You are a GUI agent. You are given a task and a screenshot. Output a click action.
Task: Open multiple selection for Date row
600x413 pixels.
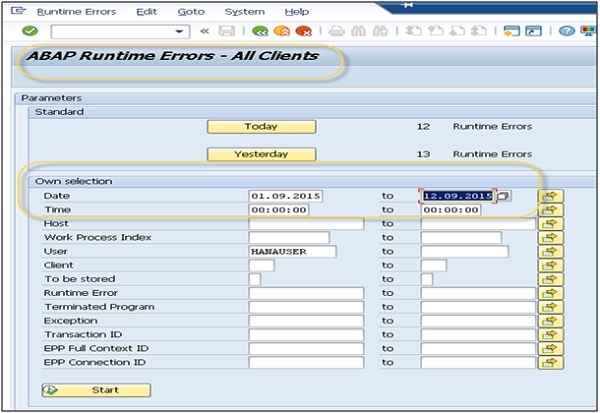[551, 196]
